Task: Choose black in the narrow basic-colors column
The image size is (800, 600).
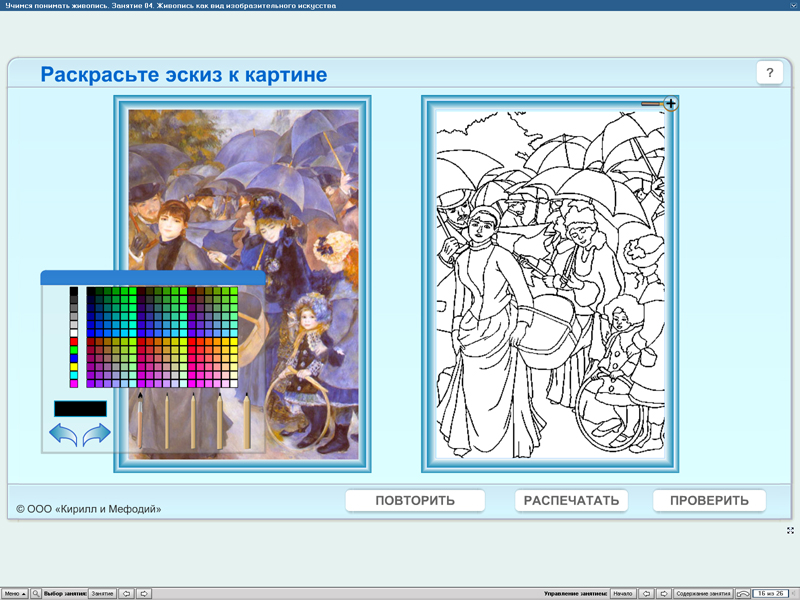Action: pos(74,291)
